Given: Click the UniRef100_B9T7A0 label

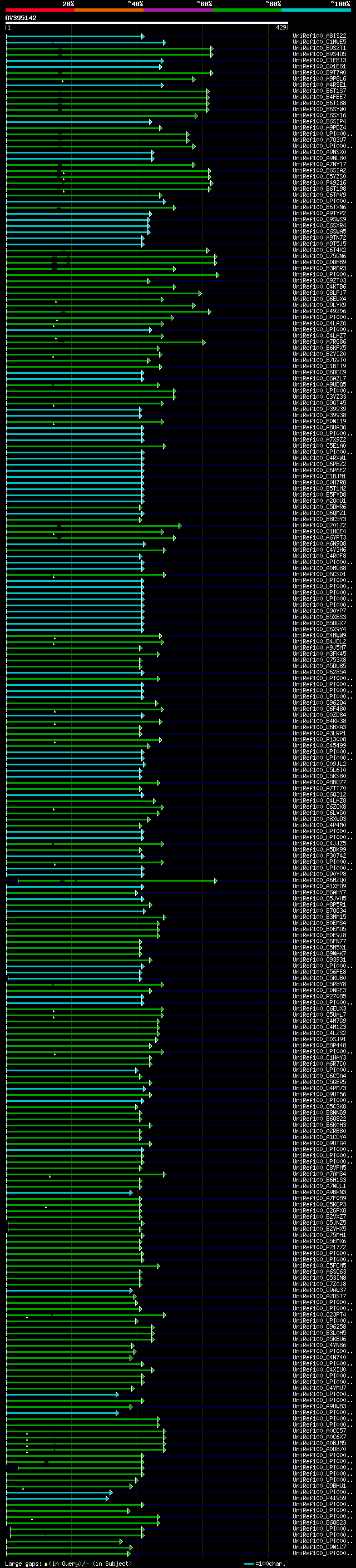Looking at the screenshot, I should tap(319, 72).
